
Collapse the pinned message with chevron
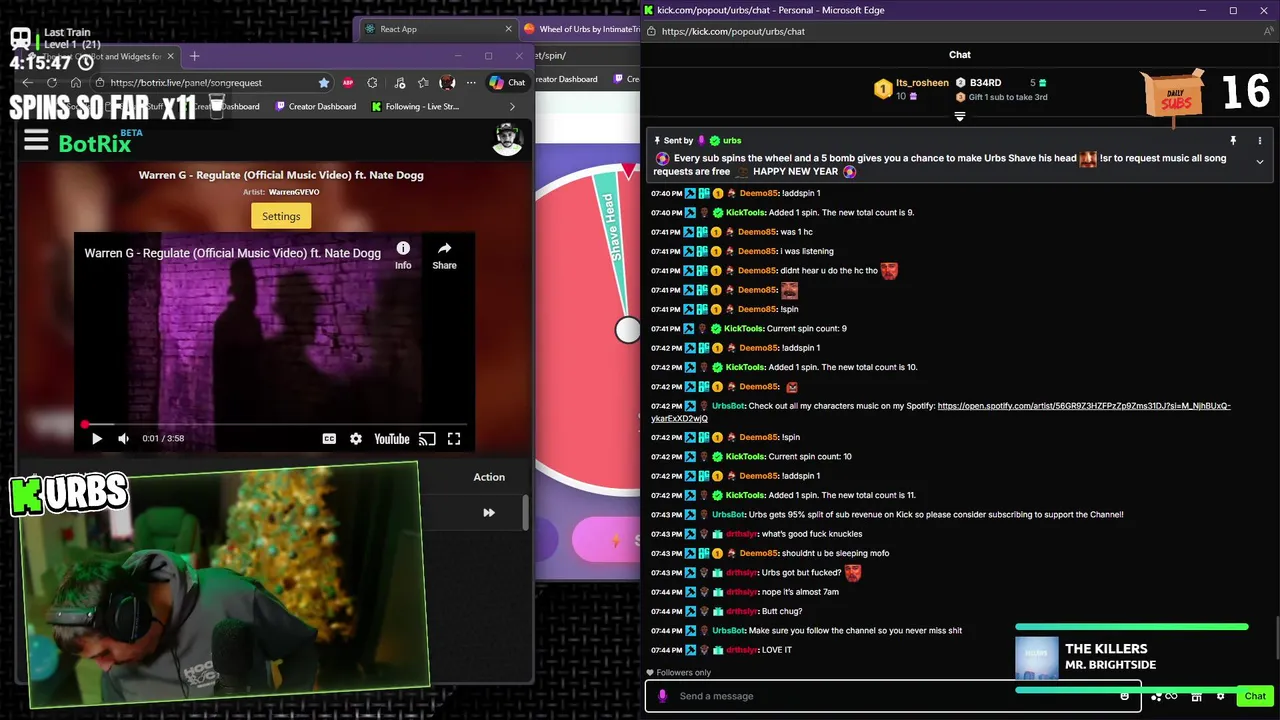click(1260, 161)
